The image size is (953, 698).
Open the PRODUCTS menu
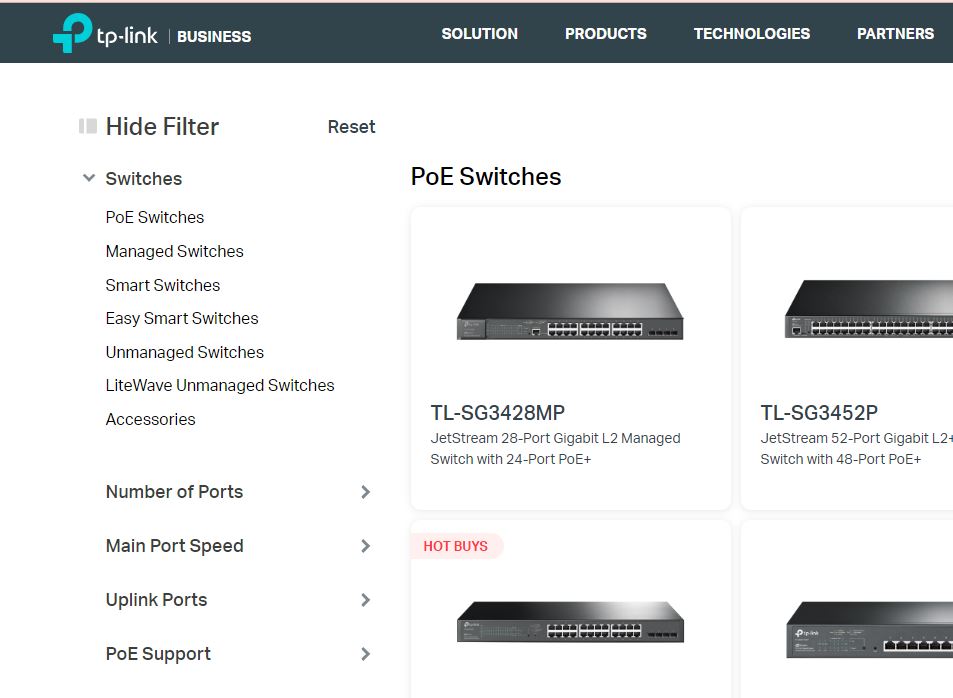(x=606, y=33)
